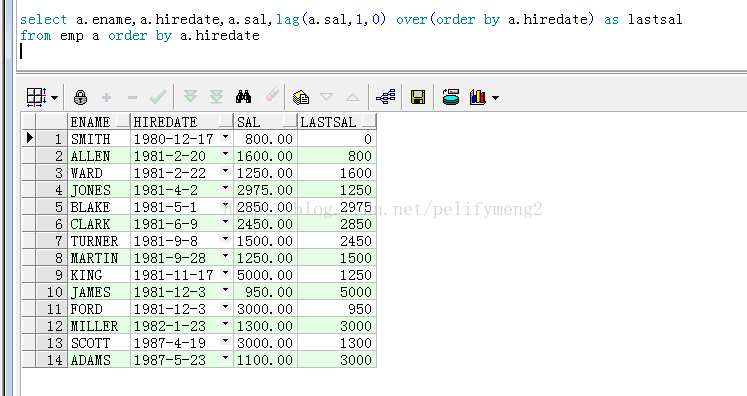Select row 7 header for TURNER
Viewport: 747px width, 396px height.
click(x=51, y=241)
